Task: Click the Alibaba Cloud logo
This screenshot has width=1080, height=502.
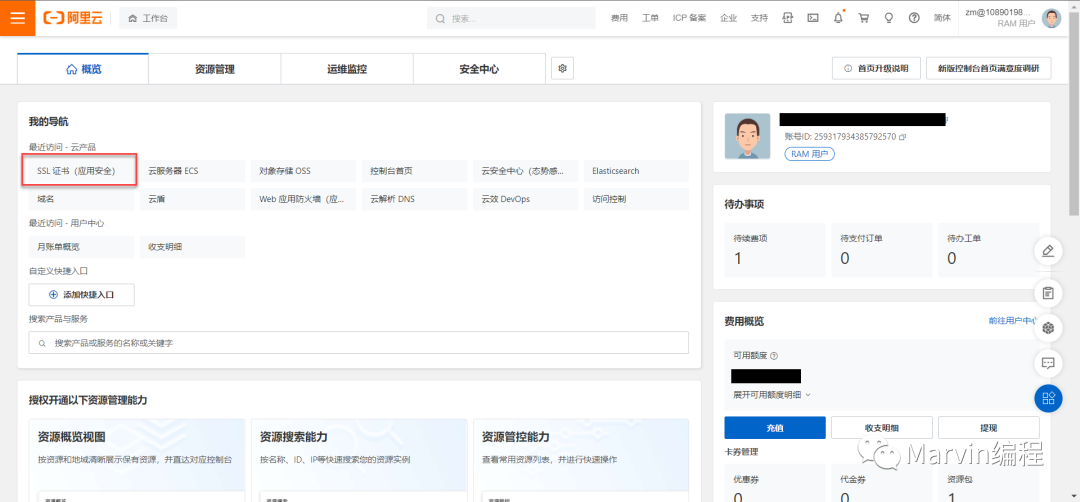Action: (72, 18)
